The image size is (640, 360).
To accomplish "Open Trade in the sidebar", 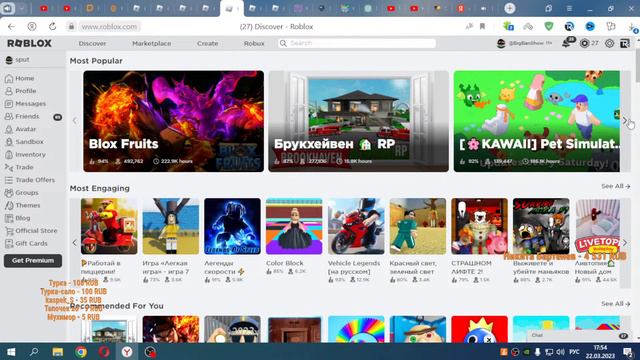I will [x=19, y=167].
